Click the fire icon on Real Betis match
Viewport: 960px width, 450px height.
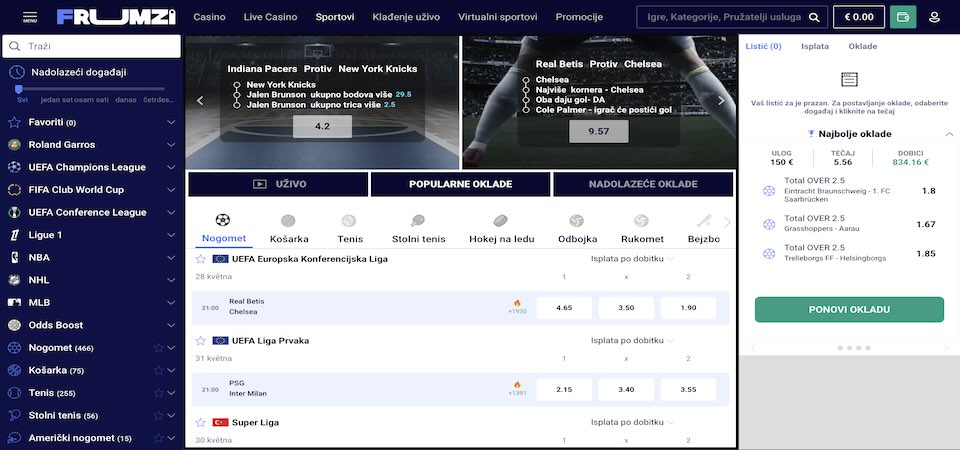coord(517,303)
